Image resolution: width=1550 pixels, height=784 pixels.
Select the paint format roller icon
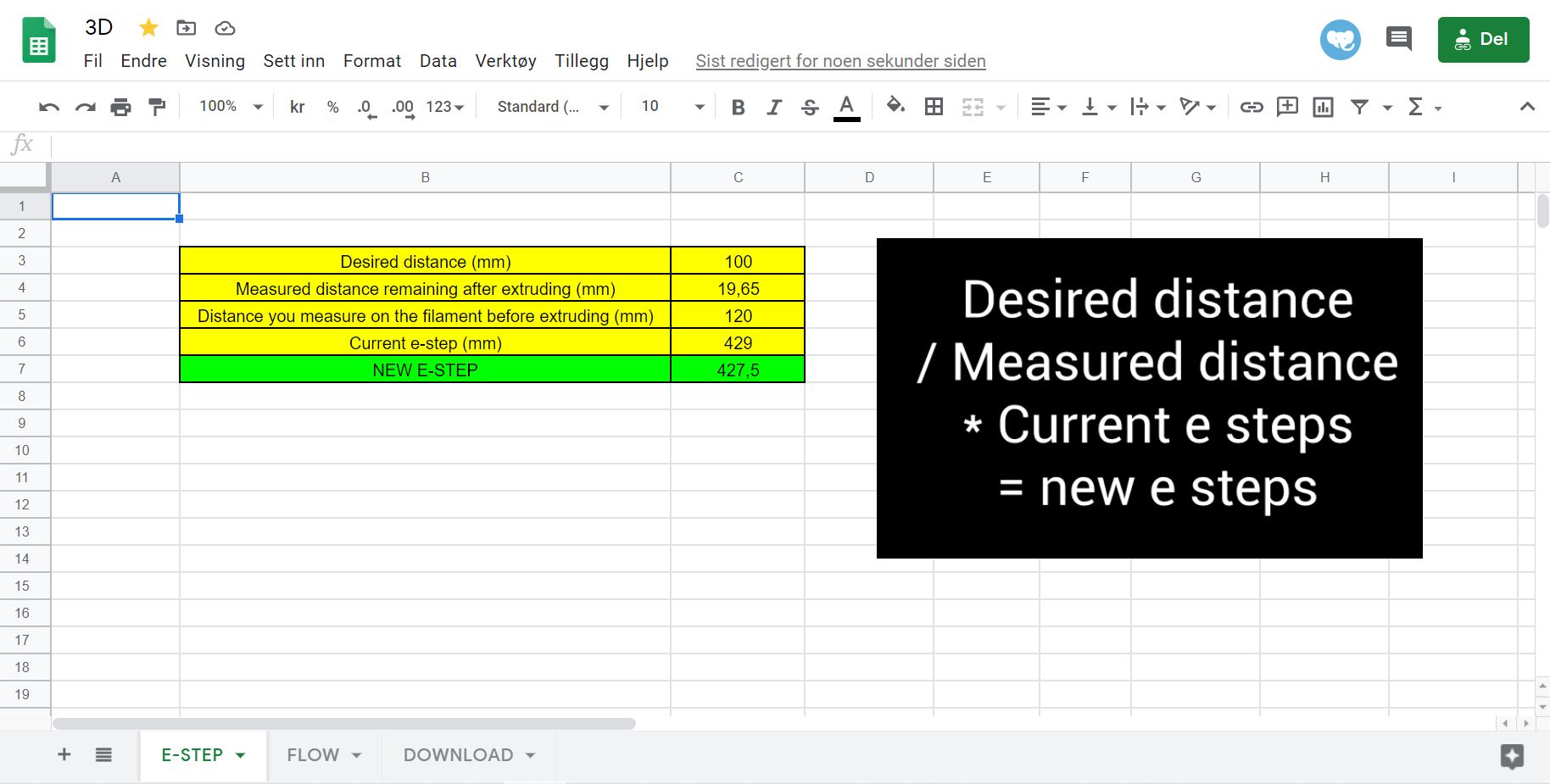(157, 107)
